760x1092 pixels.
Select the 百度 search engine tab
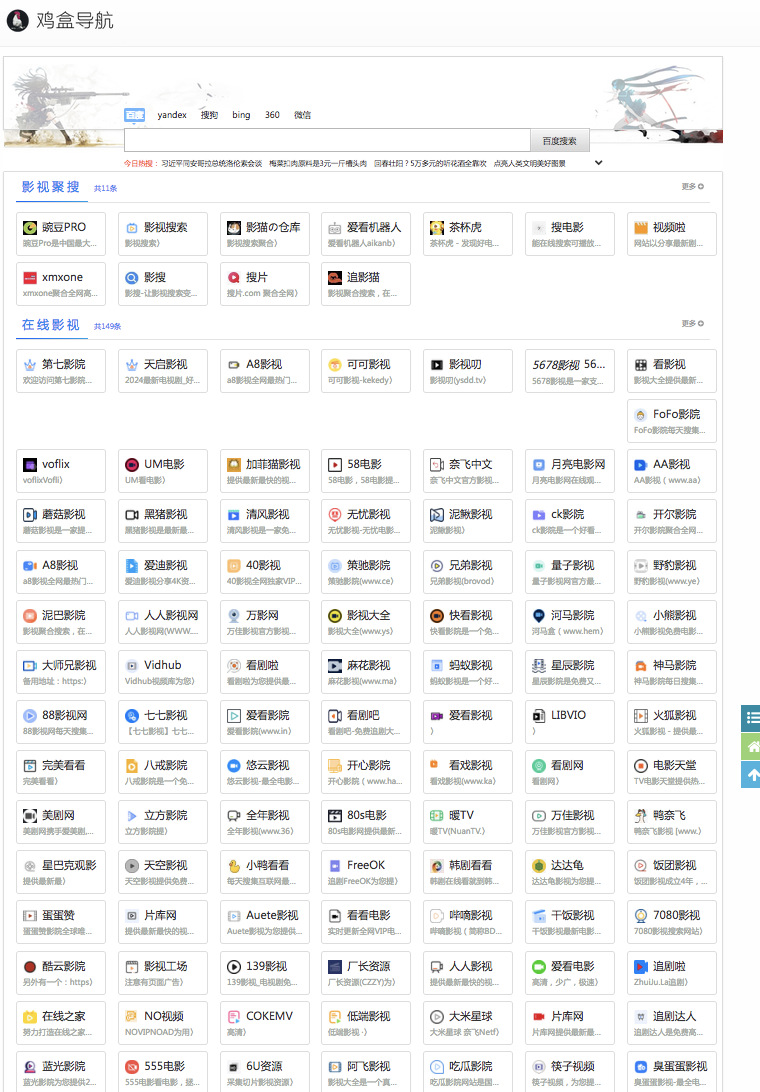(x=134, y=115)
